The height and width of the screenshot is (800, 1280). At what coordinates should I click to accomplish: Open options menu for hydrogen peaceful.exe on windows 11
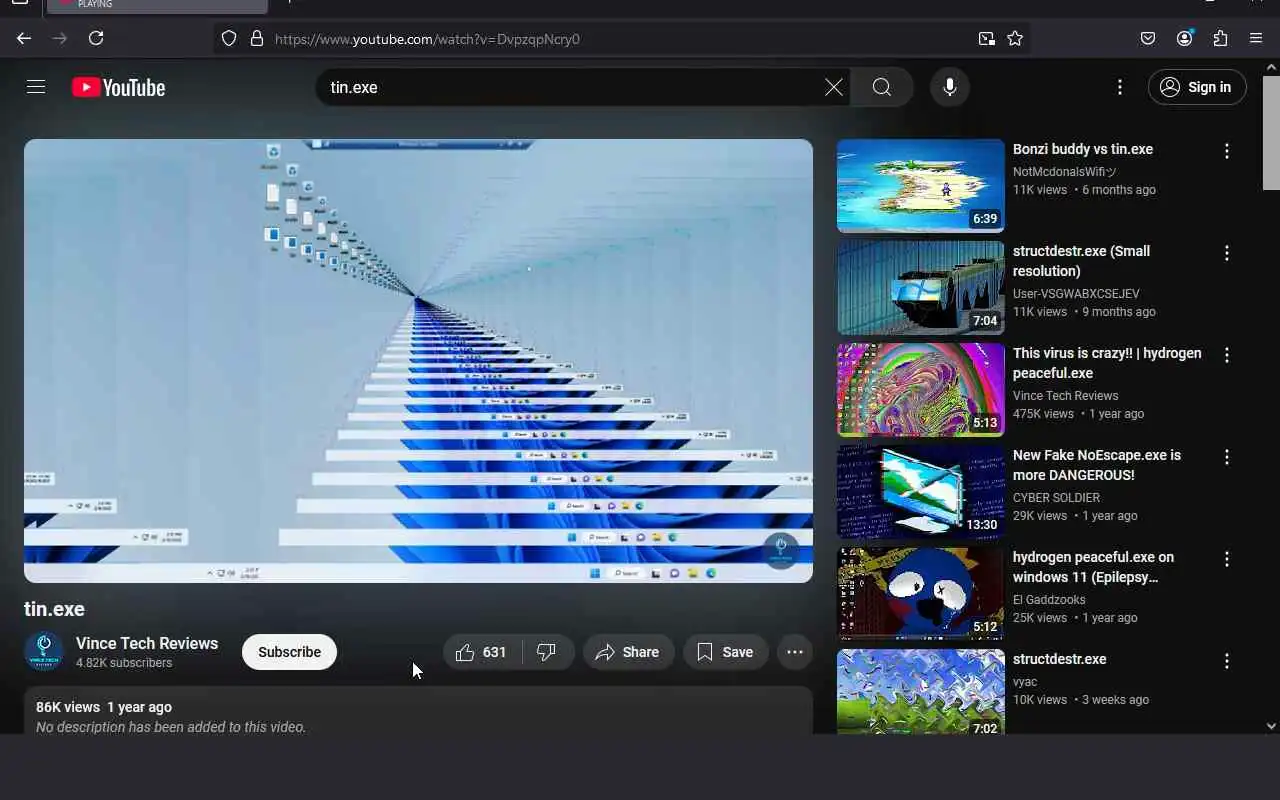pos(1227,559)
